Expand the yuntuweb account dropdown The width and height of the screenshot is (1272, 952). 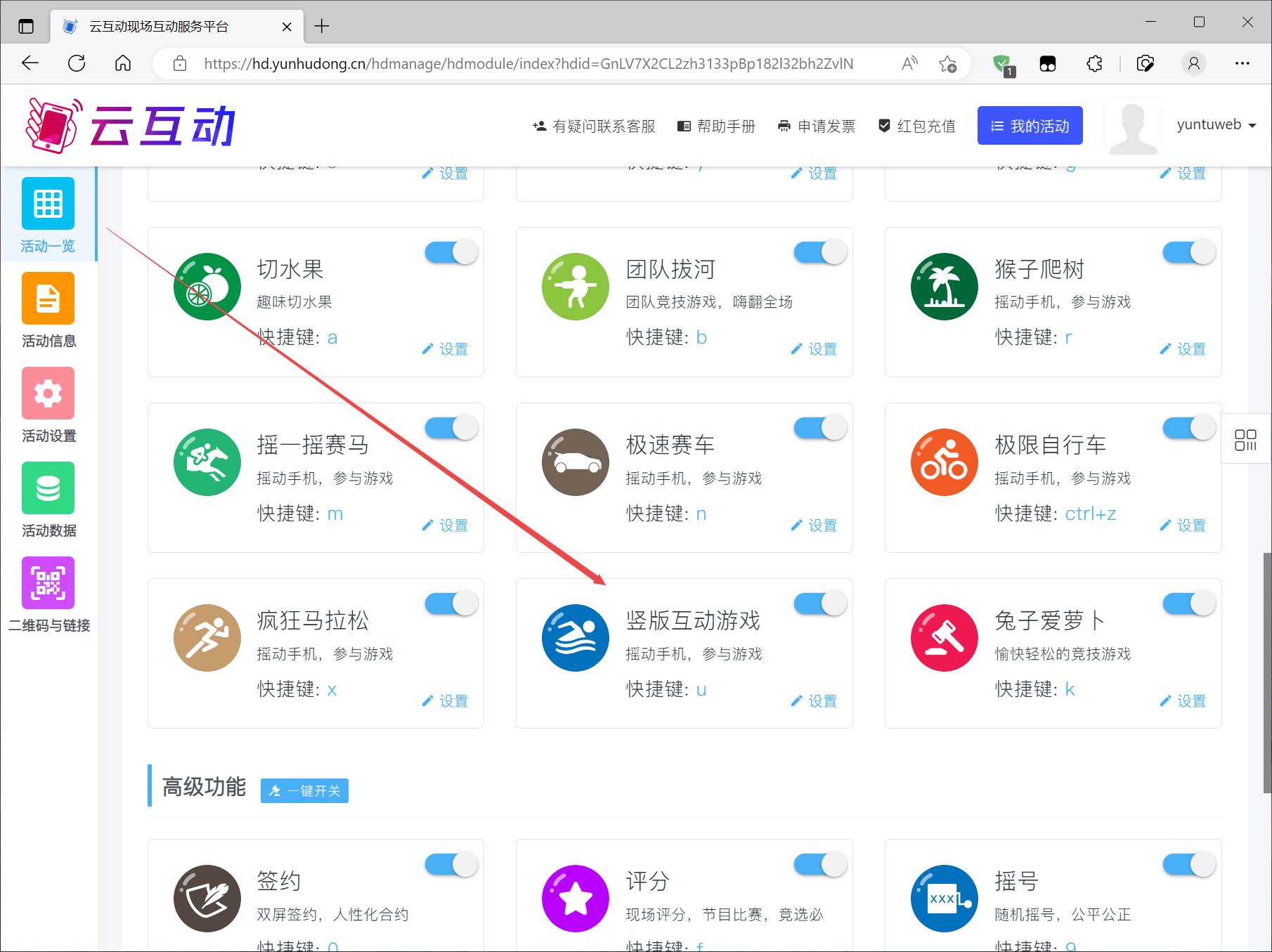point(1216,125)
